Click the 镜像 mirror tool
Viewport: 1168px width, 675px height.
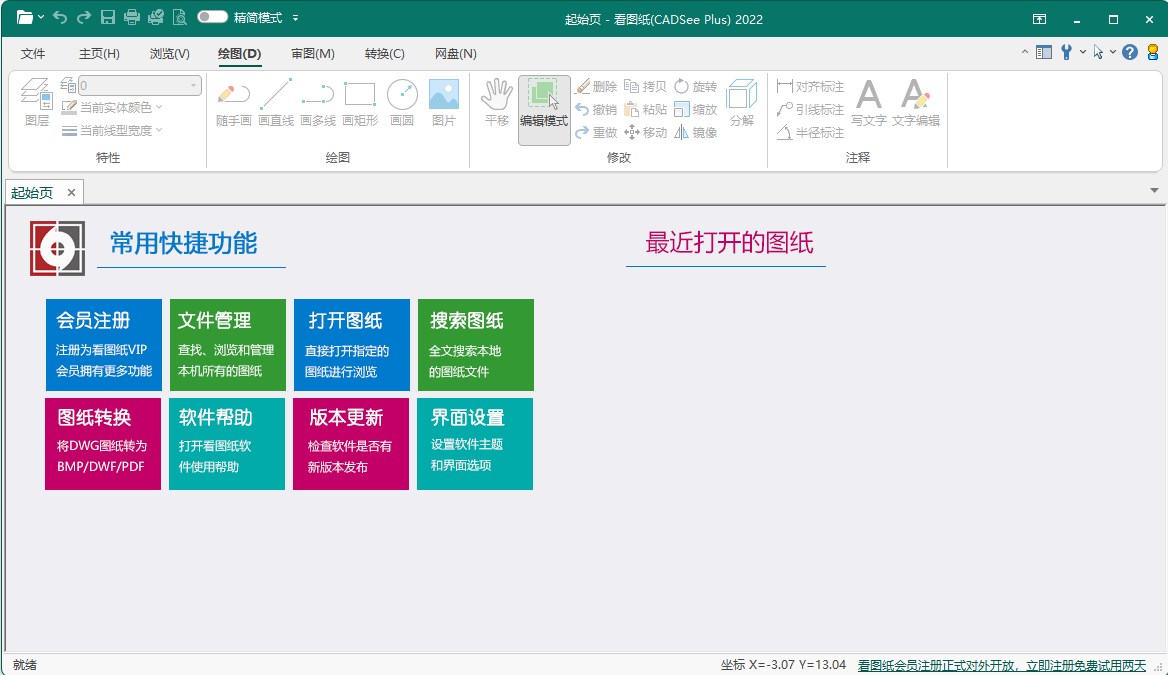(x=697, y=132)
